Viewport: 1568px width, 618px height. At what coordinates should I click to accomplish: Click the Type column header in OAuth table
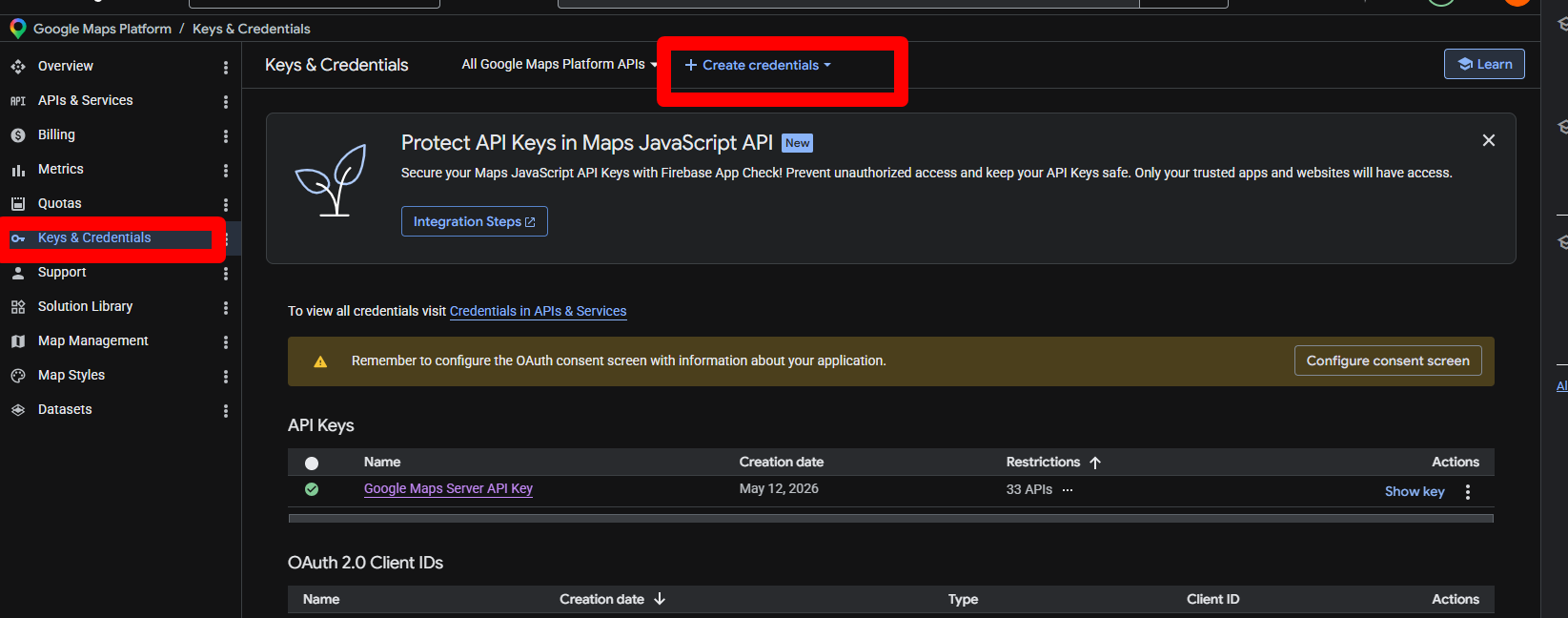963,599
